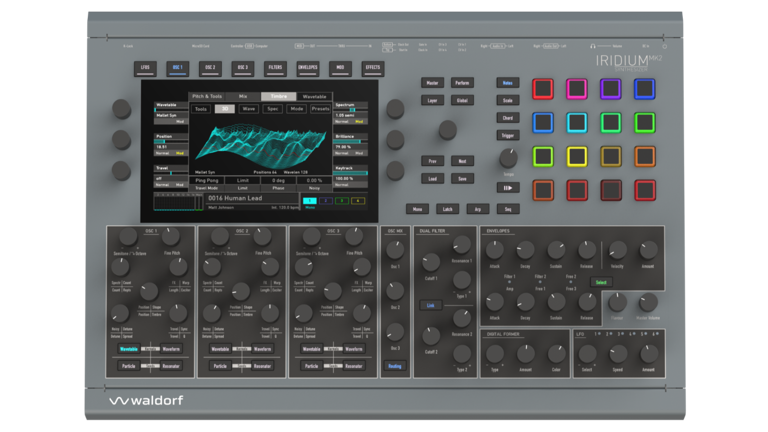Screen dimensions: 768x432
Task: Open the Mallet Syn wavetable selector
Action: pos(171,116)
